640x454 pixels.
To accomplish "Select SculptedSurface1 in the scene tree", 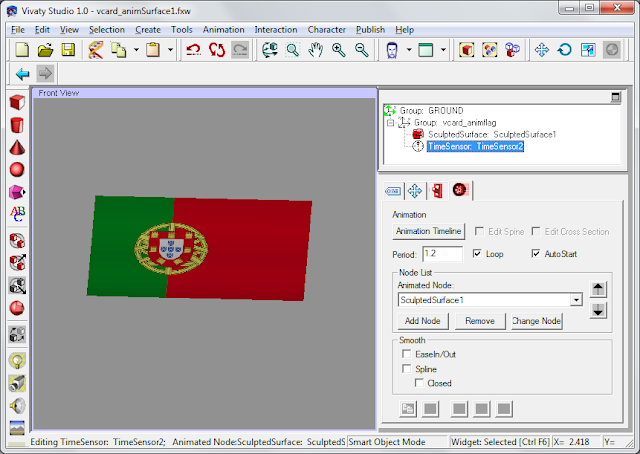I will (492, 134).
